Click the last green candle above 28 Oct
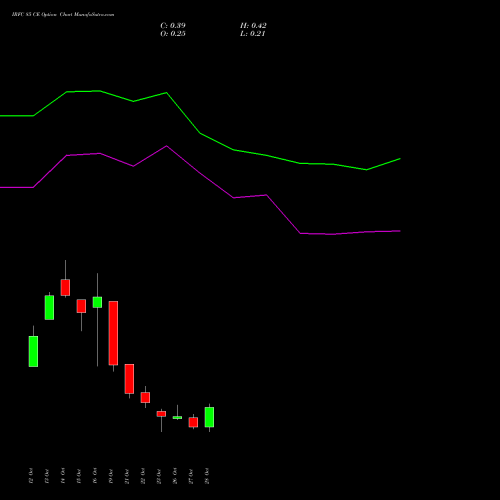 209,417
